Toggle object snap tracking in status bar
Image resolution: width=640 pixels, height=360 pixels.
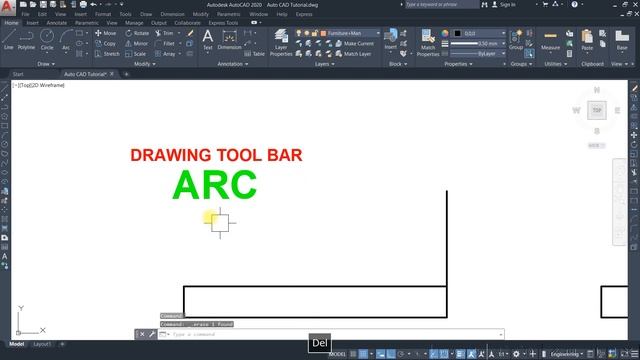(433, 354)
